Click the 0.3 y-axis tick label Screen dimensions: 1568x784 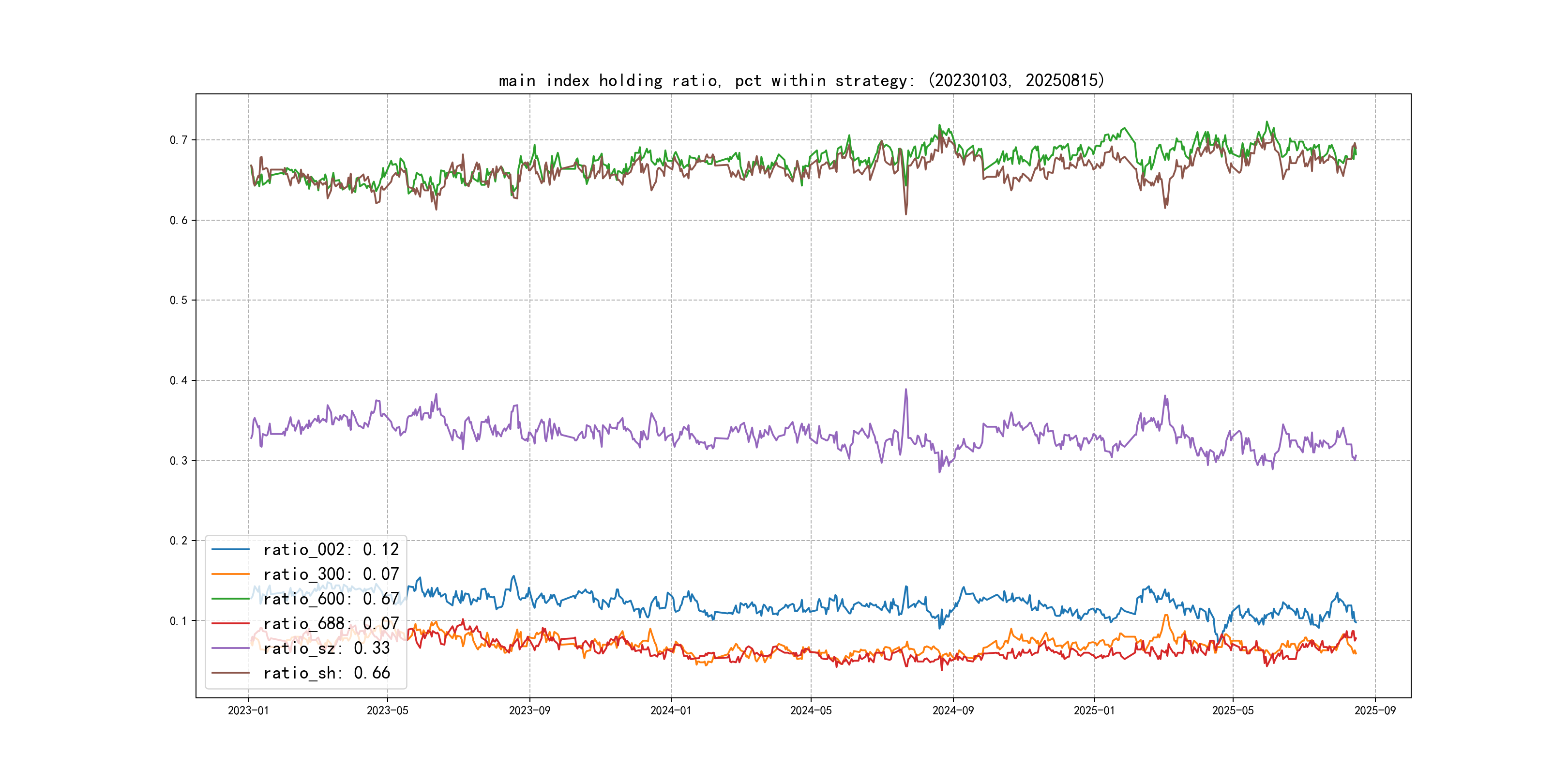[179, 461]
